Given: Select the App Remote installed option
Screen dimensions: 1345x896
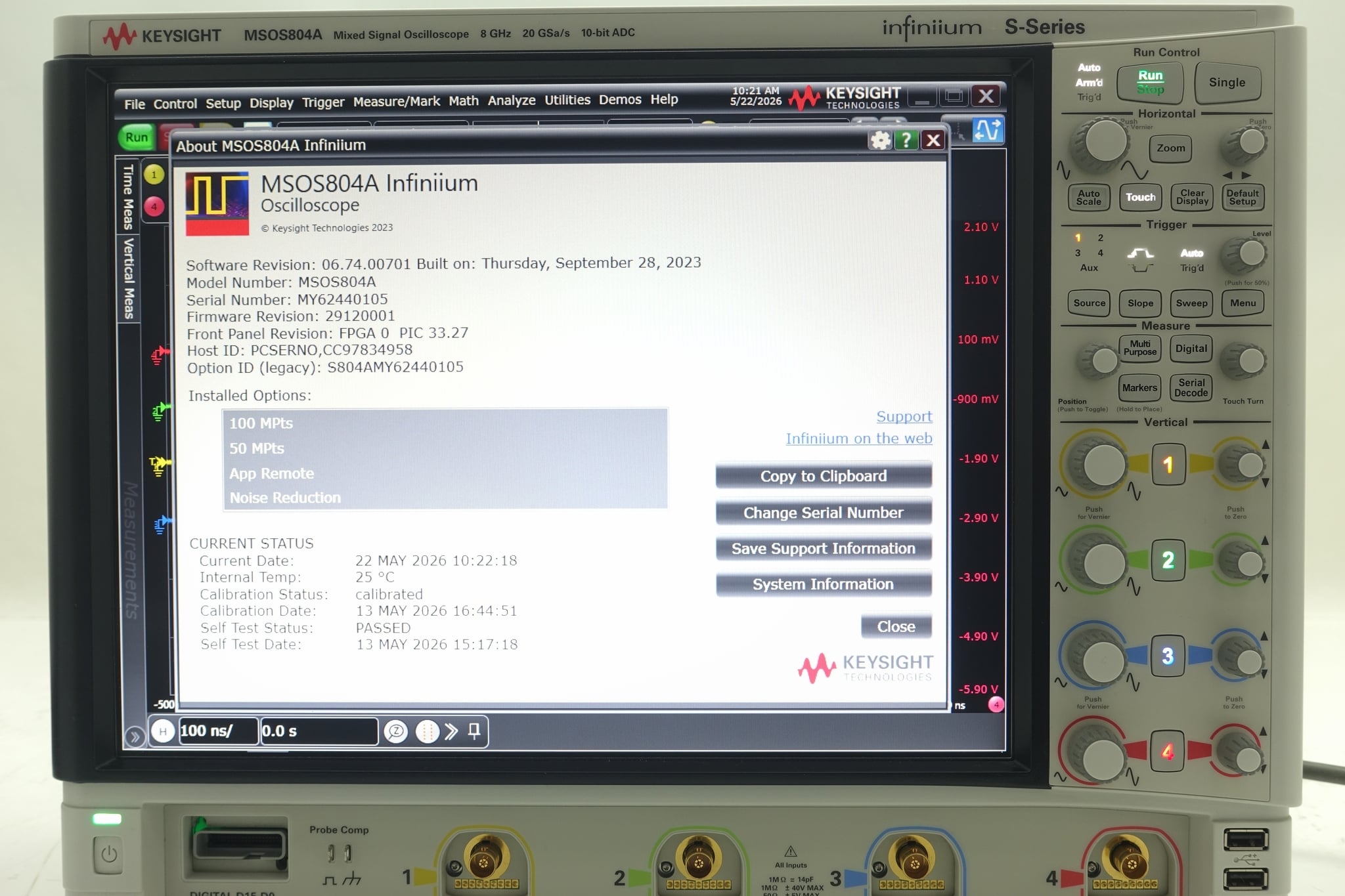Looking at the screenshot, I should coord(445,473).
